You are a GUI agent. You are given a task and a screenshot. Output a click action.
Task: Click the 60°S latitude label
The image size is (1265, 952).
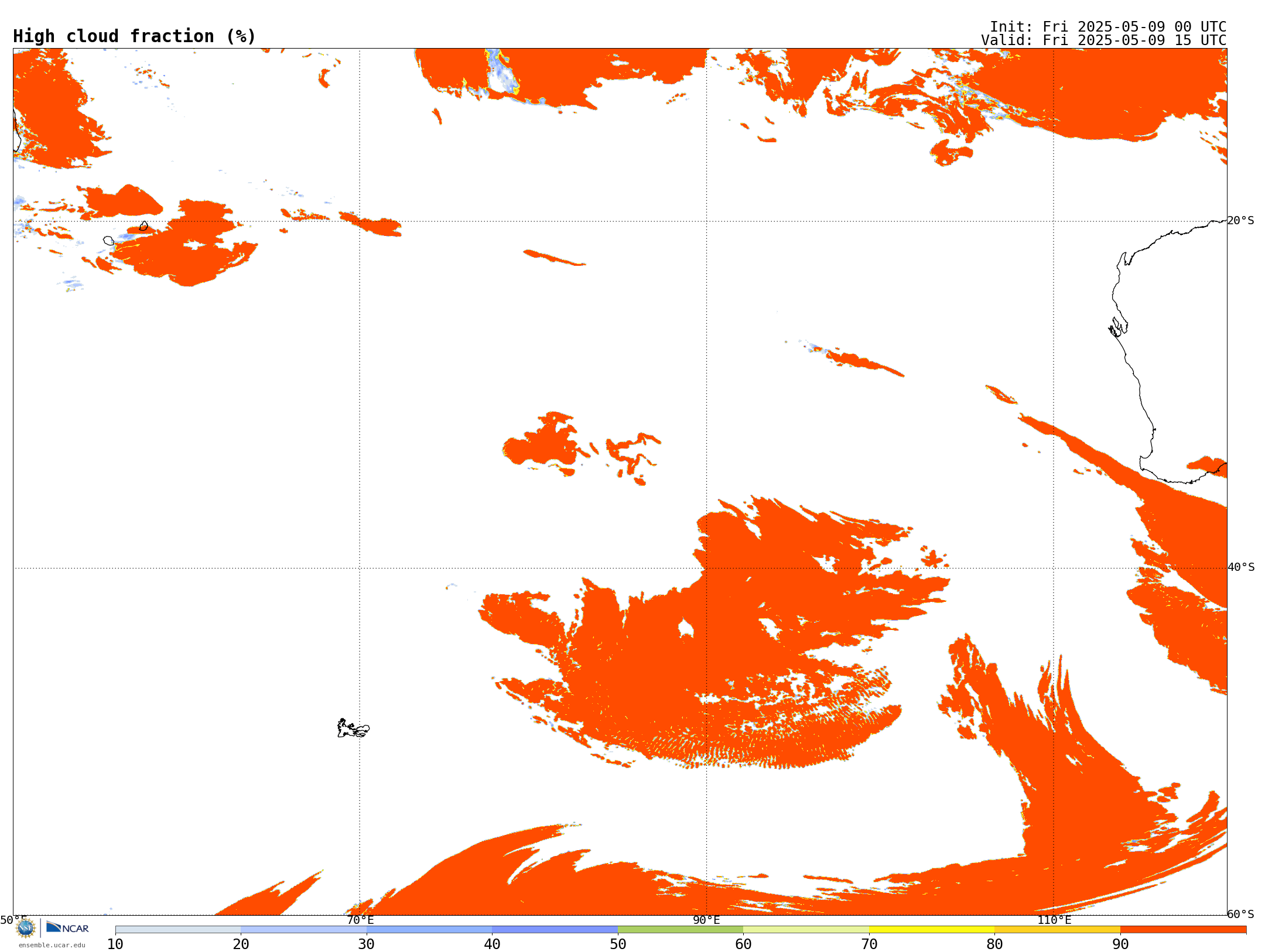coord(1241,914)
